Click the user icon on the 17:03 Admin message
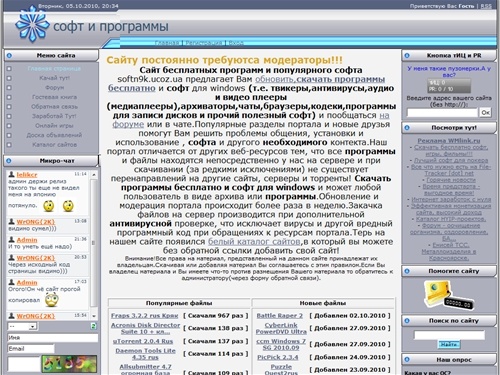500x375 pixels. (12, 282)
